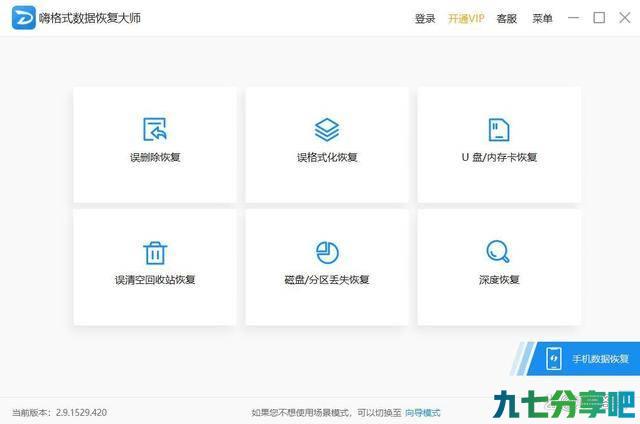Select the 误清空回收站恢复 label
This screenshot has width=640, height=424.
[155, 280]
